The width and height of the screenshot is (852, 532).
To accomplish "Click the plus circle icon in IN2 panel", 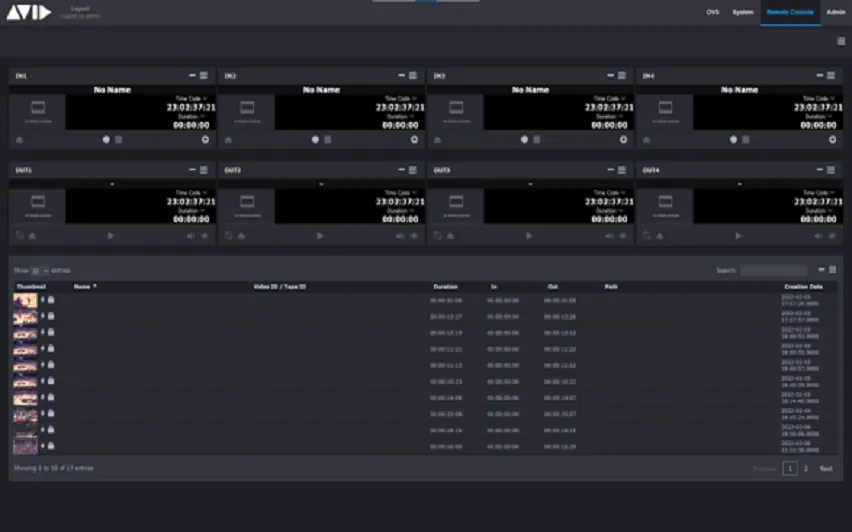I will [x=415, y=140].
